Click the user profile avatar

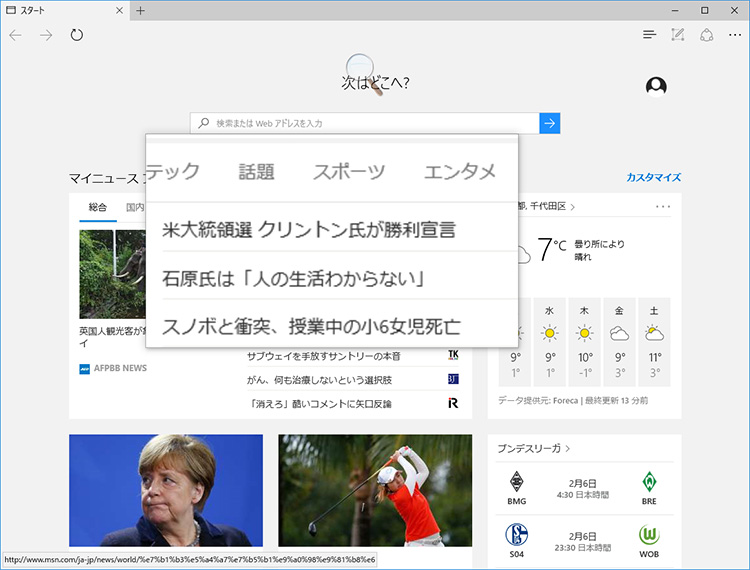pos(656,86)
